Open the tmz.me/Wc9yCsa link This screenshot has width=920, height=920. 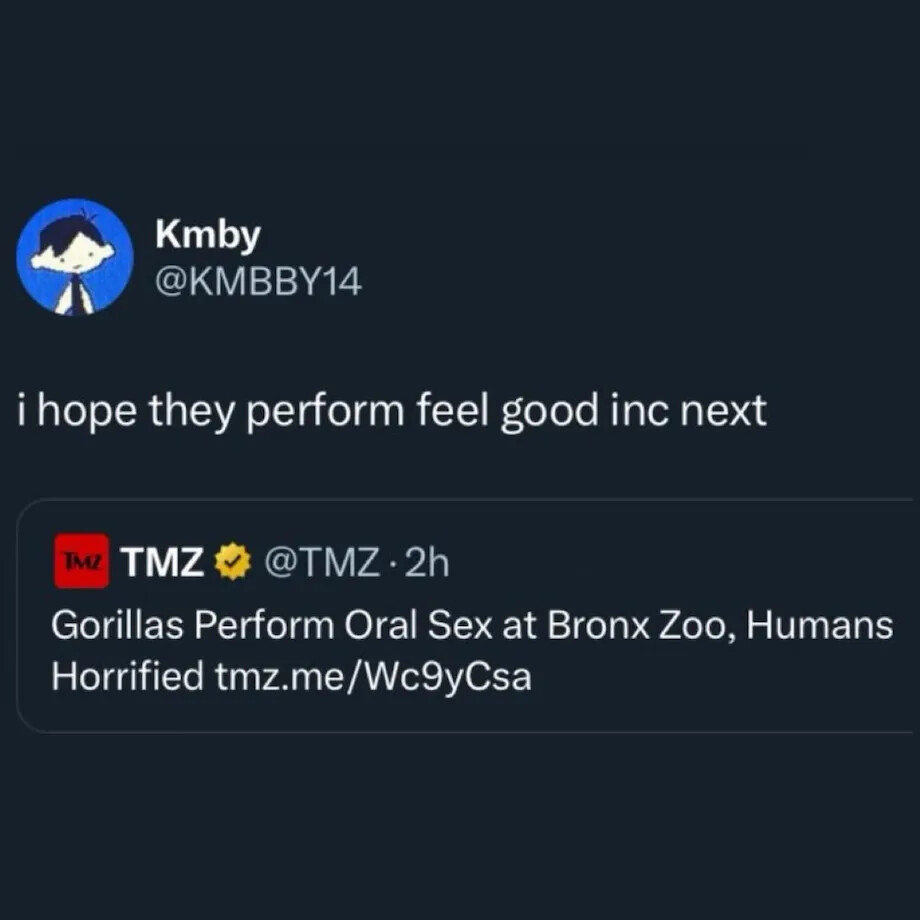coord(373,677)
